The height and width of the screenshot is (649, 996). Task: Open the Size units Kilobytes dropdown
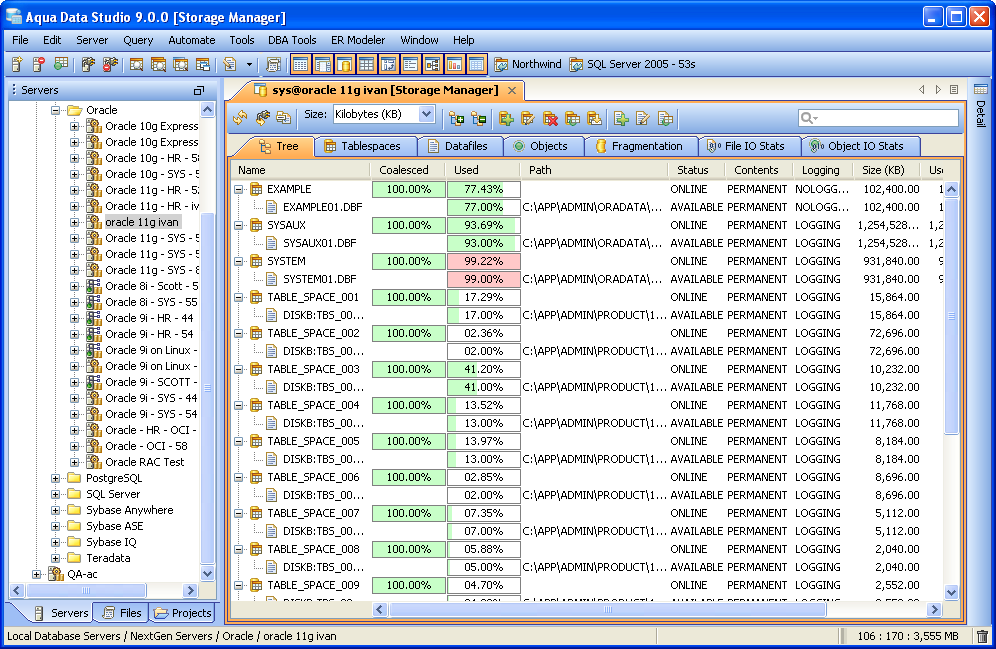pos(426,114)
